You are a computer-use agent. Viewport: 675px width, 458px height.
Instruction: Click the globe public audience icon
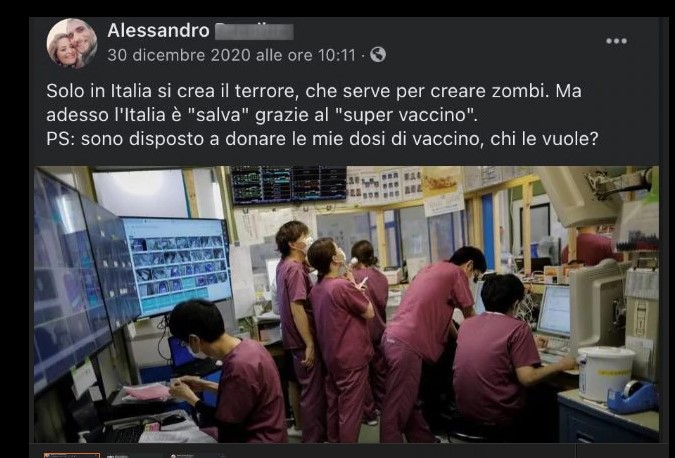pyautogui.click(x=378, y=55)
